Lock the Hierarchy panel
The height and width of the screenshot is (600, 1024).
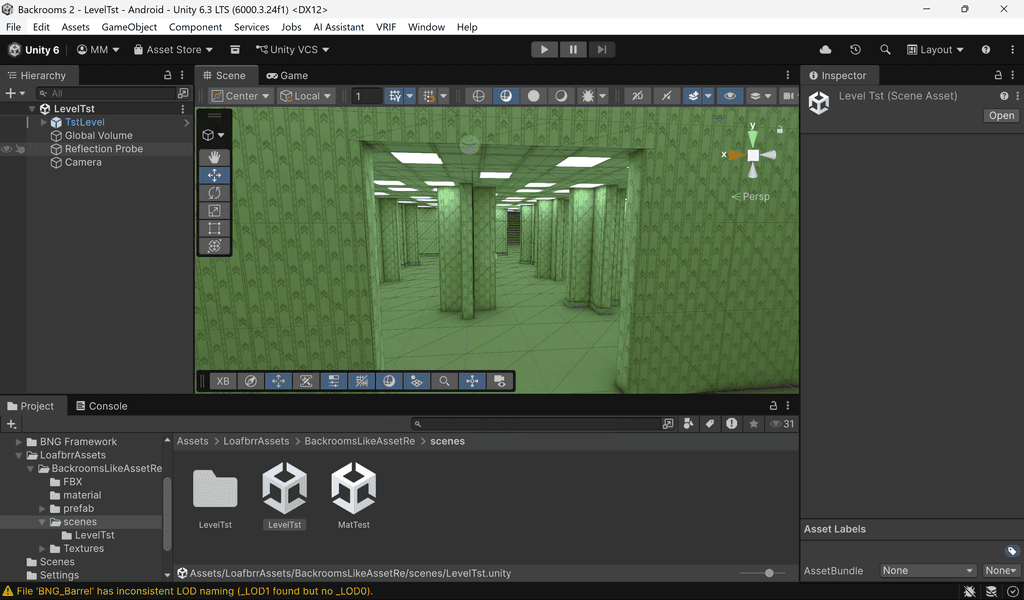(x=167, y=75)
